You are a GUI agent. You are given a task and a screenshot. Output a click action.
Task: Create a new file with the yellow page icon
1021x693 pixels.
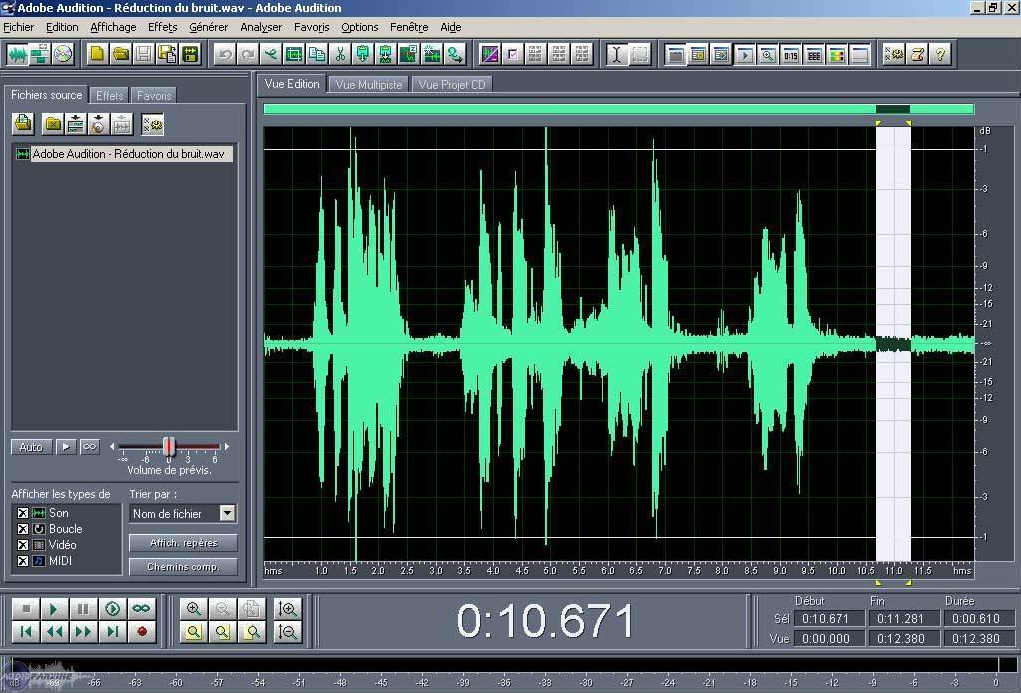98,54
